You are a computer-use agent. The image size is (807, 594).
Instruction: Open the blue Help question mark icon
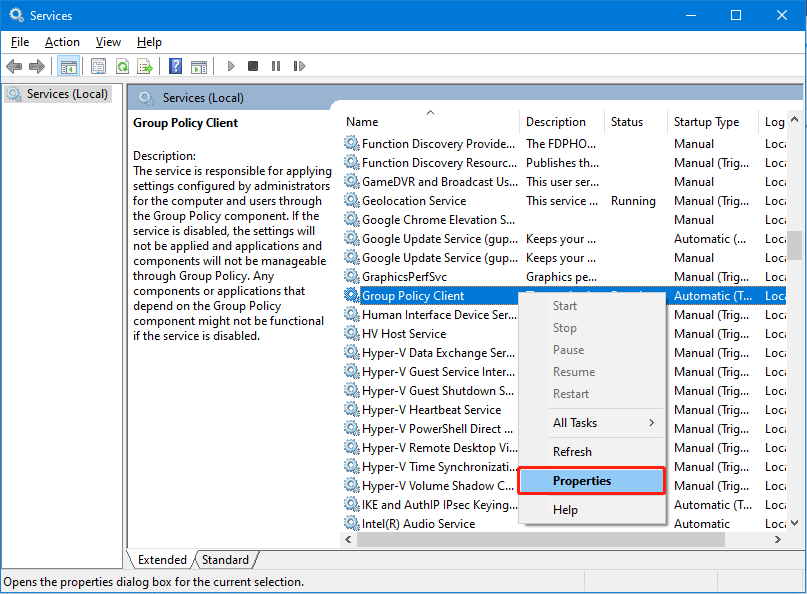tap(175, 67)
